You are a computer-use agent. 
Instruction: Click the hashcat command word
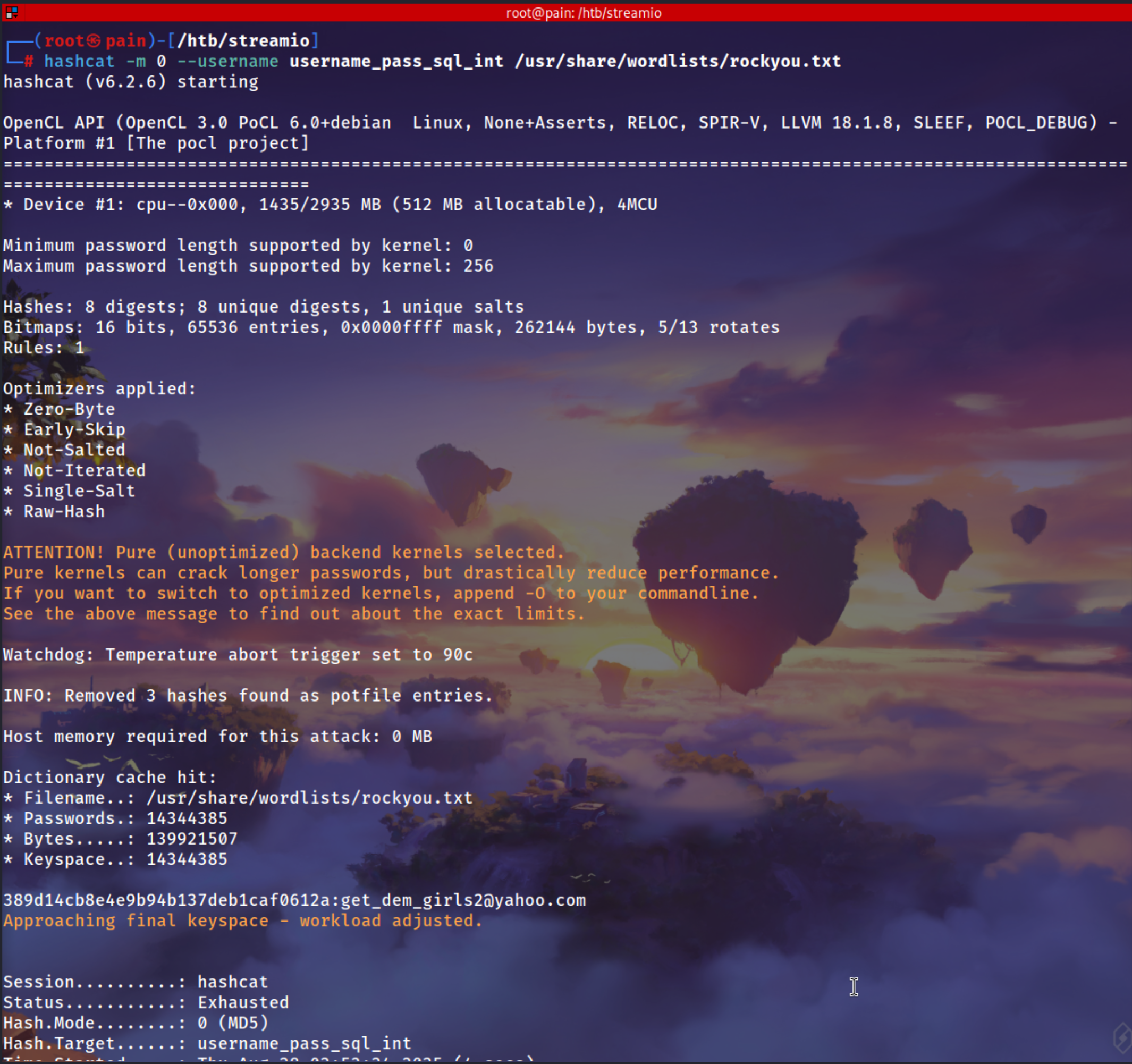79,62
